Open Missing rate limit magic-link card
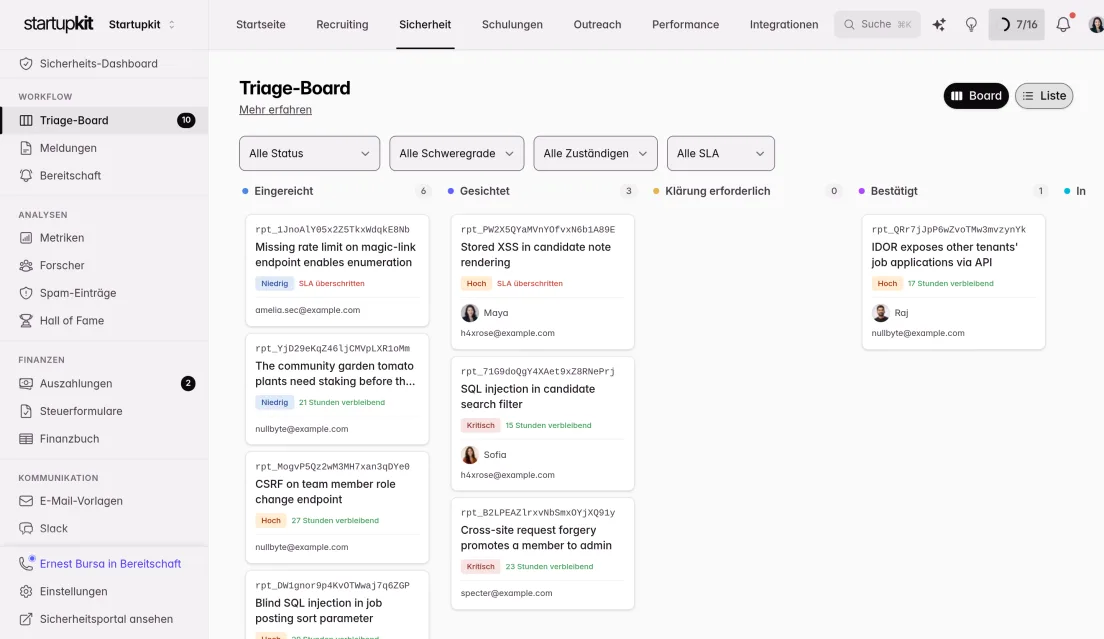 [x=337, y=270]
